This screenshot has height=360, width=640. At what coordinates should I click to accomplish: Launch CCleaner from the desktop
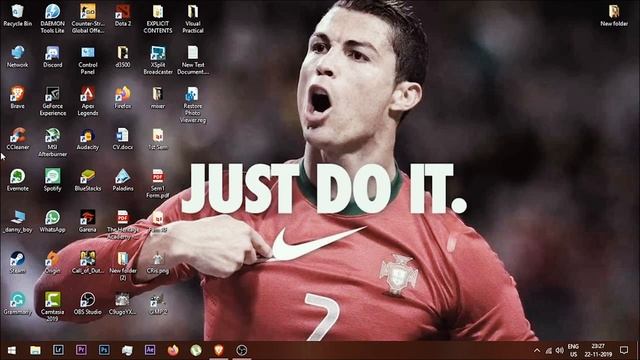[x=18, y=139]
